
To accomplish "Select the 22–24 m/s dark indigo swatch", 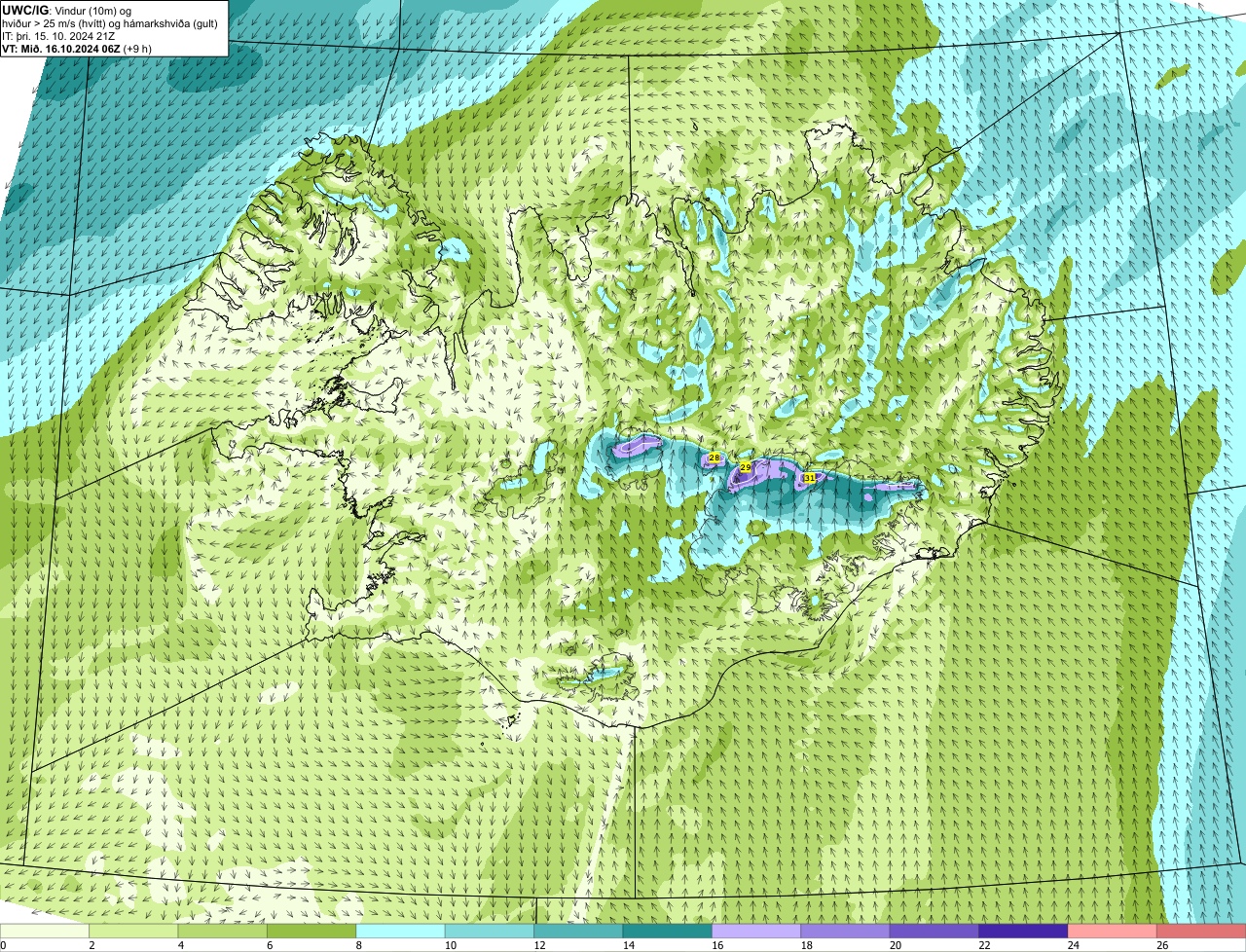I will click(x=1023, y=931).
